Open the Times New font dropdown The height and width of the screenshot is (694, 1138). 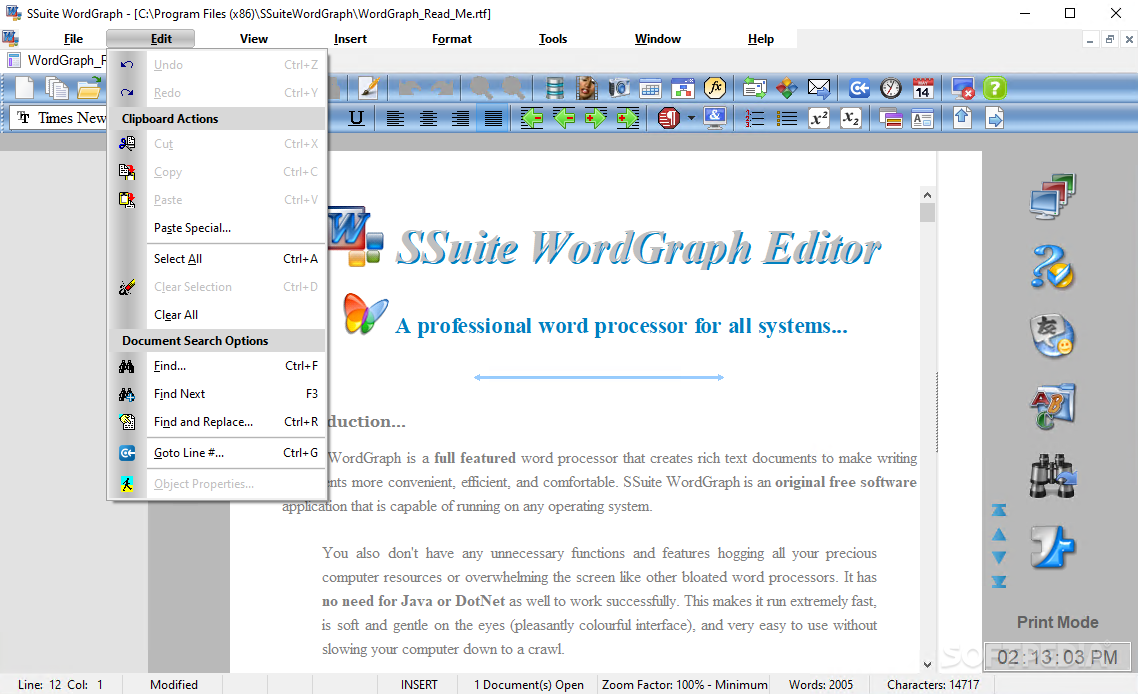click(x=58, y=118)
